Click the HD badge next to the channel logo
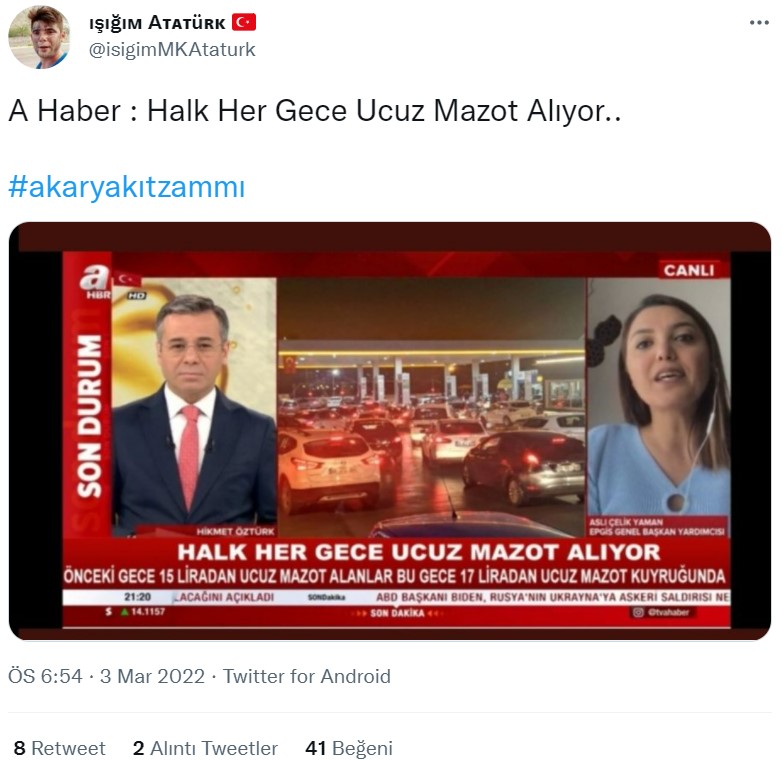 pos(136,296)
